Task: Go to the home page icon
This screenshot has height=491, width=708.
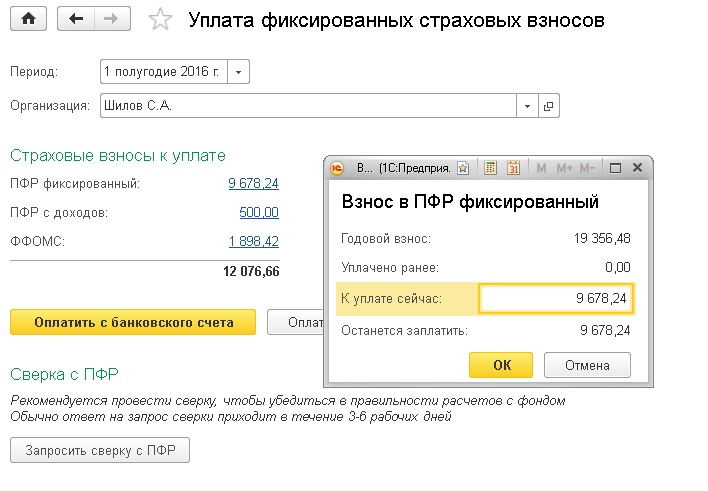Action: pos(28,19)
